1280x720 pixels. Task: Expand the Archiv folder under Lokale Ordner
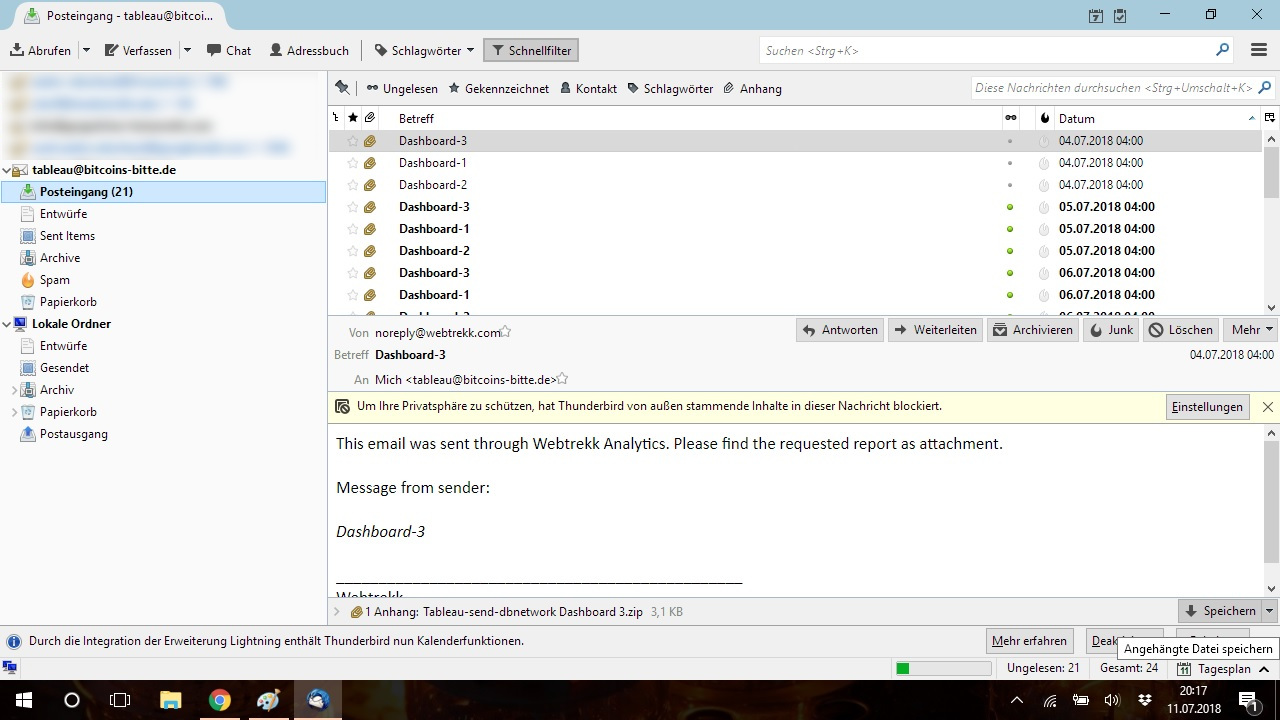click(x=14, y=390)
